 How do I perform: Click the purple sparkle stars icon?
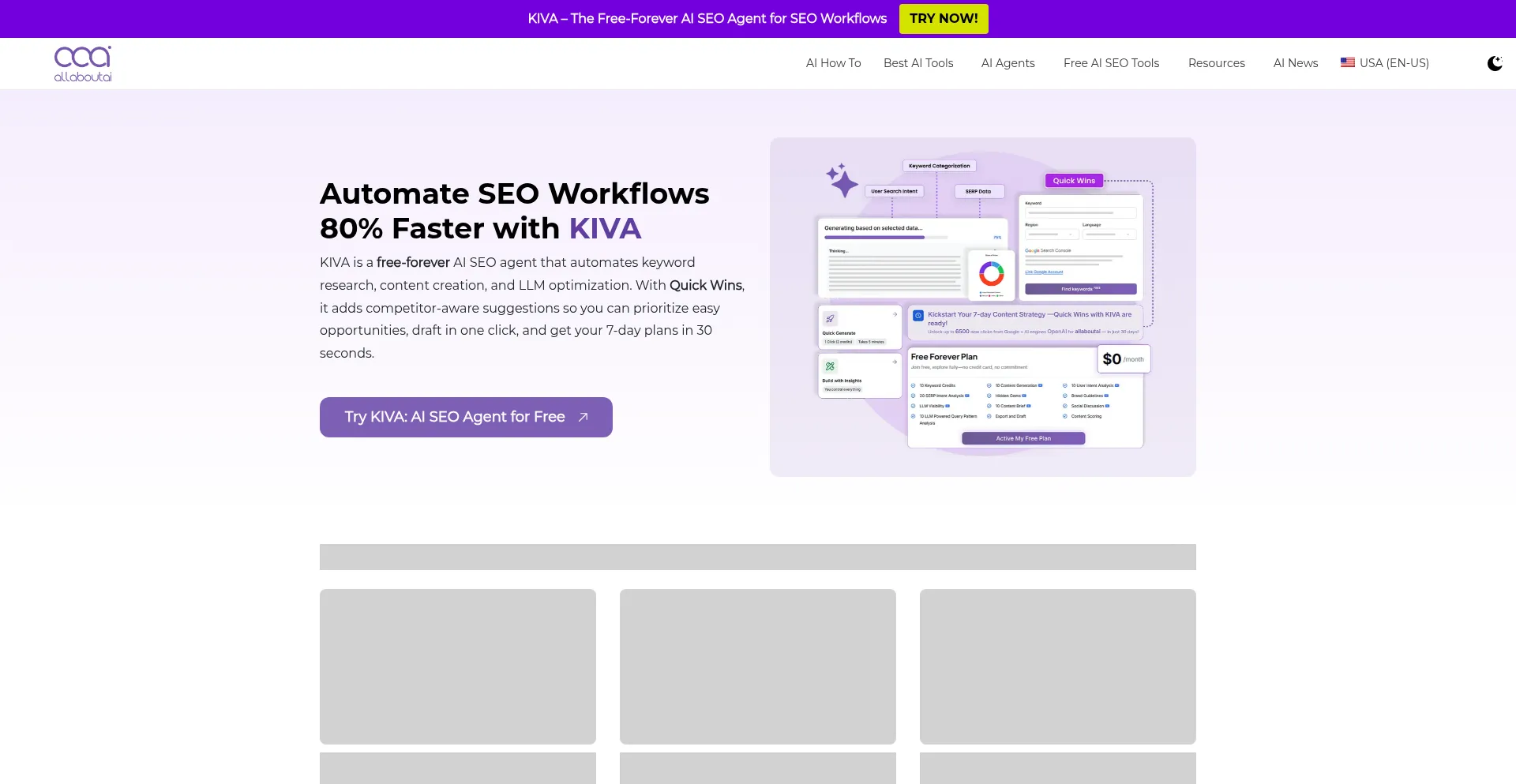842,181
